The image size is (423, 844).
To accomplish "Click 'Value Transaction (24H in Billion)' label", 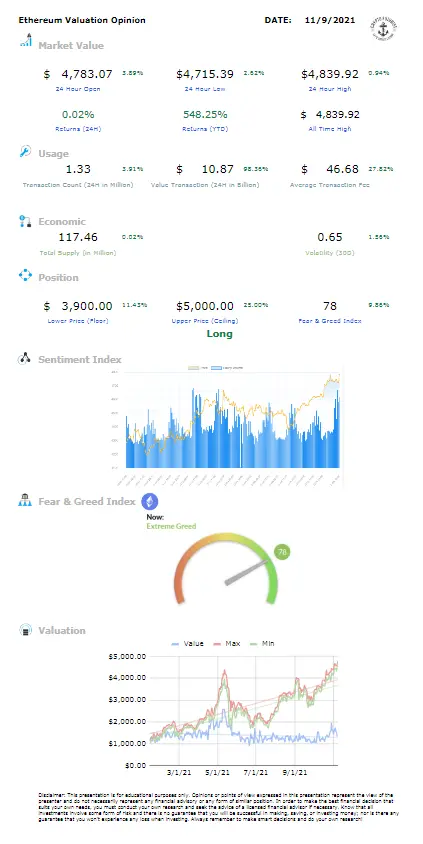I will 205,185.
